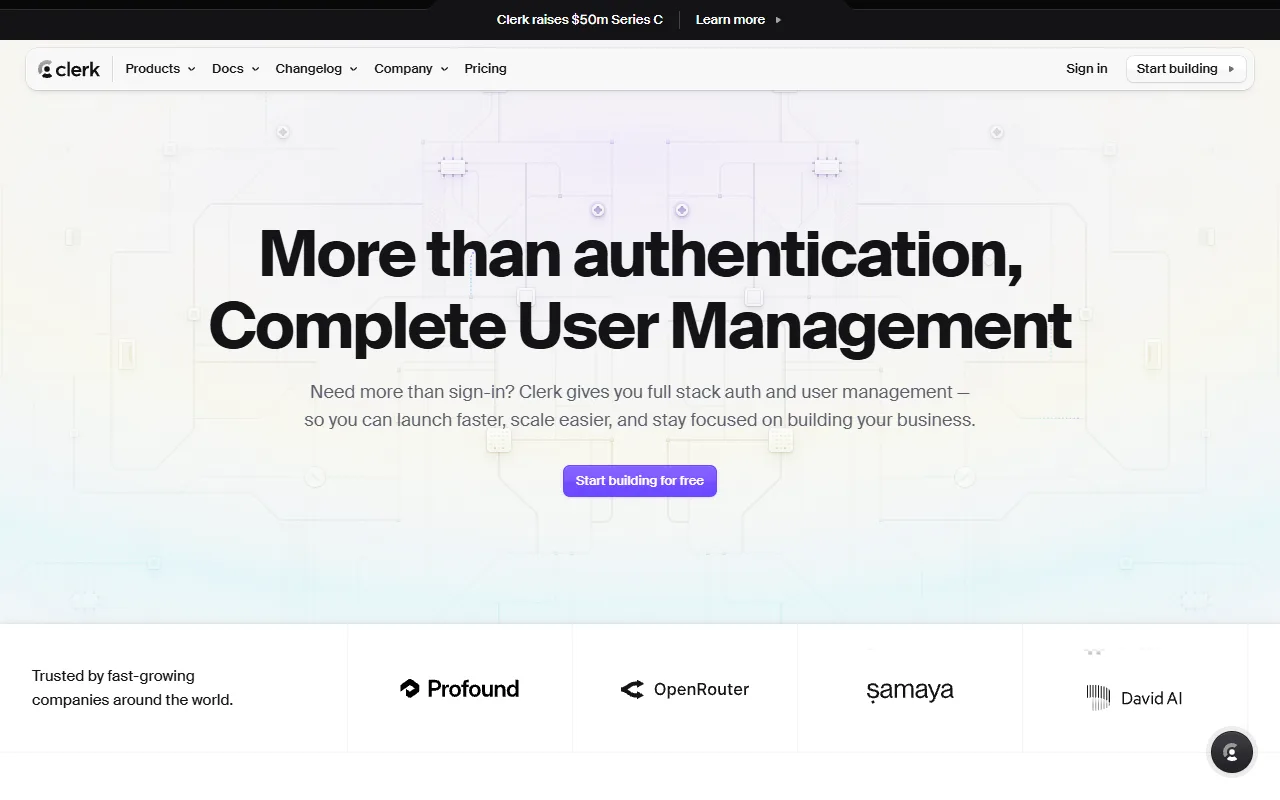
Task: Click the samaya logo
Action: coord(909,690)
